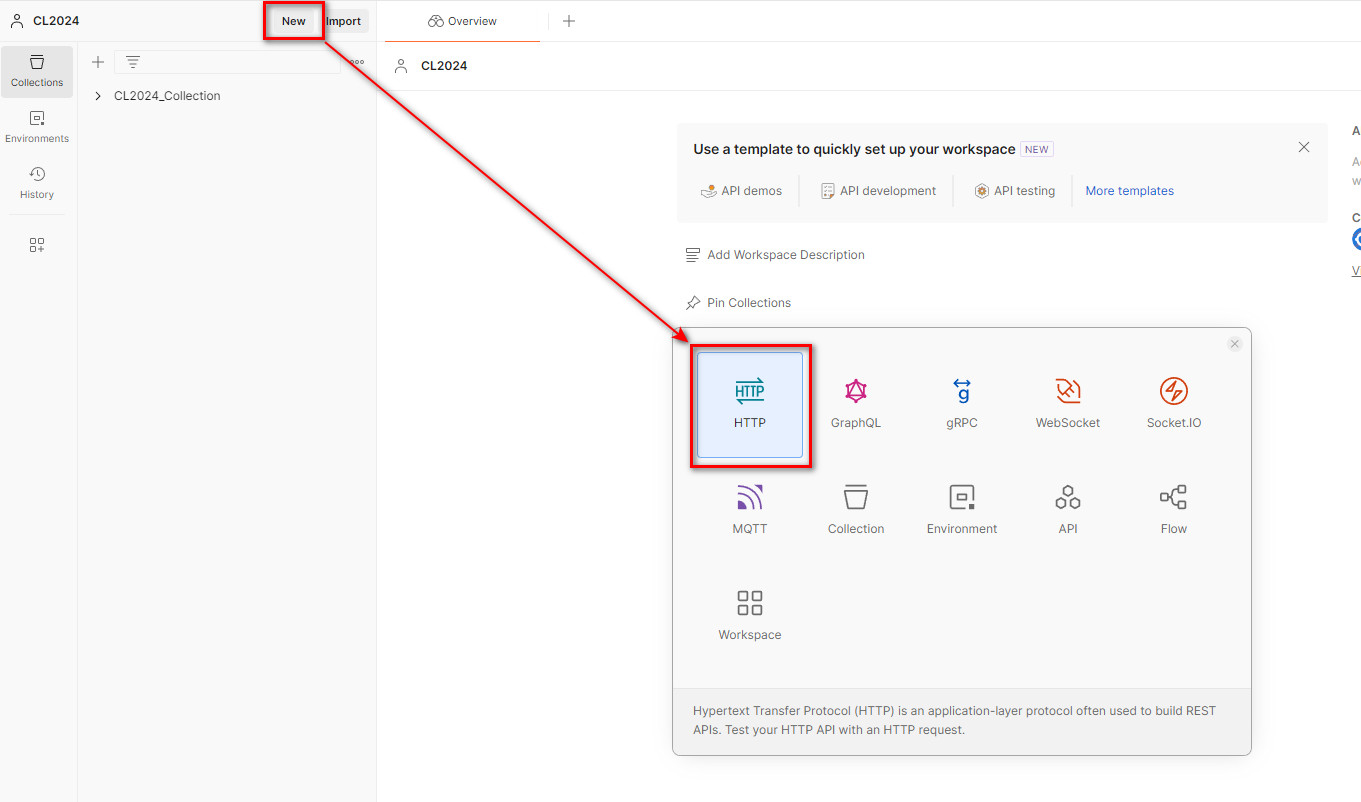Screen dimensions: 1361x802
Task: Open a new tab with plus
Action: pyautogui.click(x=569, y=21)
